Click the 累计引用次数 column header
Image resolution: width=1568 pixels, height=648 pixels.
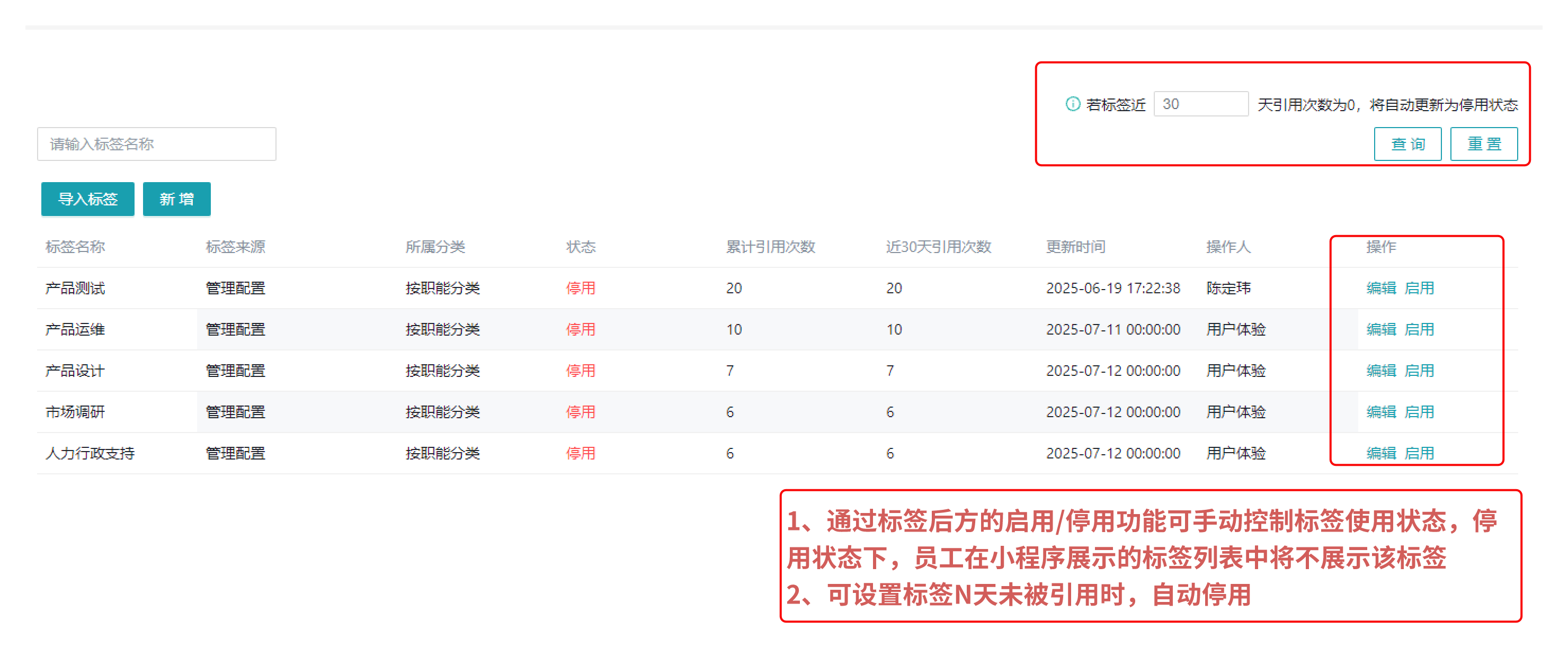click(x=770, y=246)
